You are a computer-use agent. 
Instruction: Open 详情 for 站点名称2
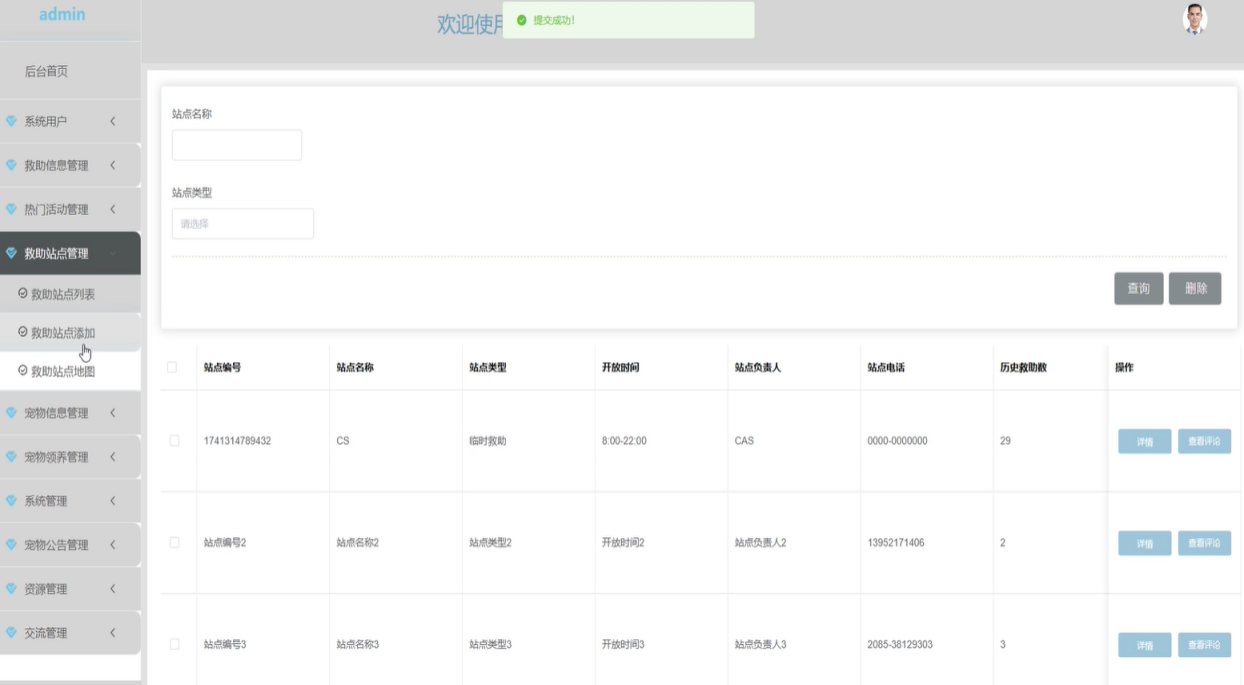[x=1144, y=543]
